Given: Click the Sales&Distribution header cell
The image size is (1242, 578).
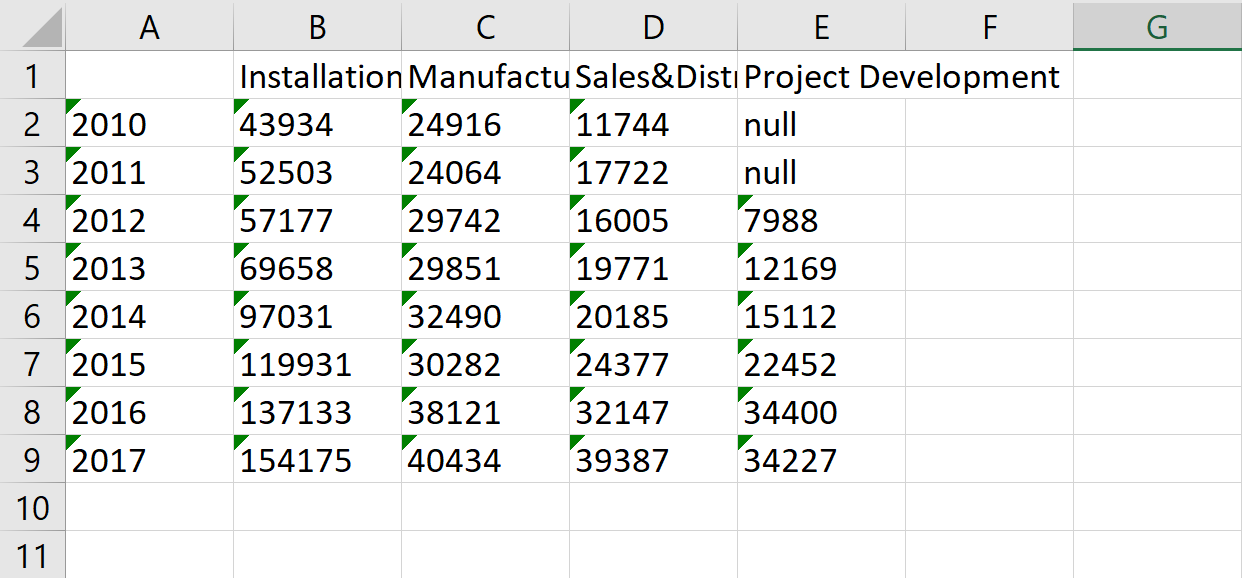Looking at the screenshot, I should pyautogui.click(x=653, y=76).
